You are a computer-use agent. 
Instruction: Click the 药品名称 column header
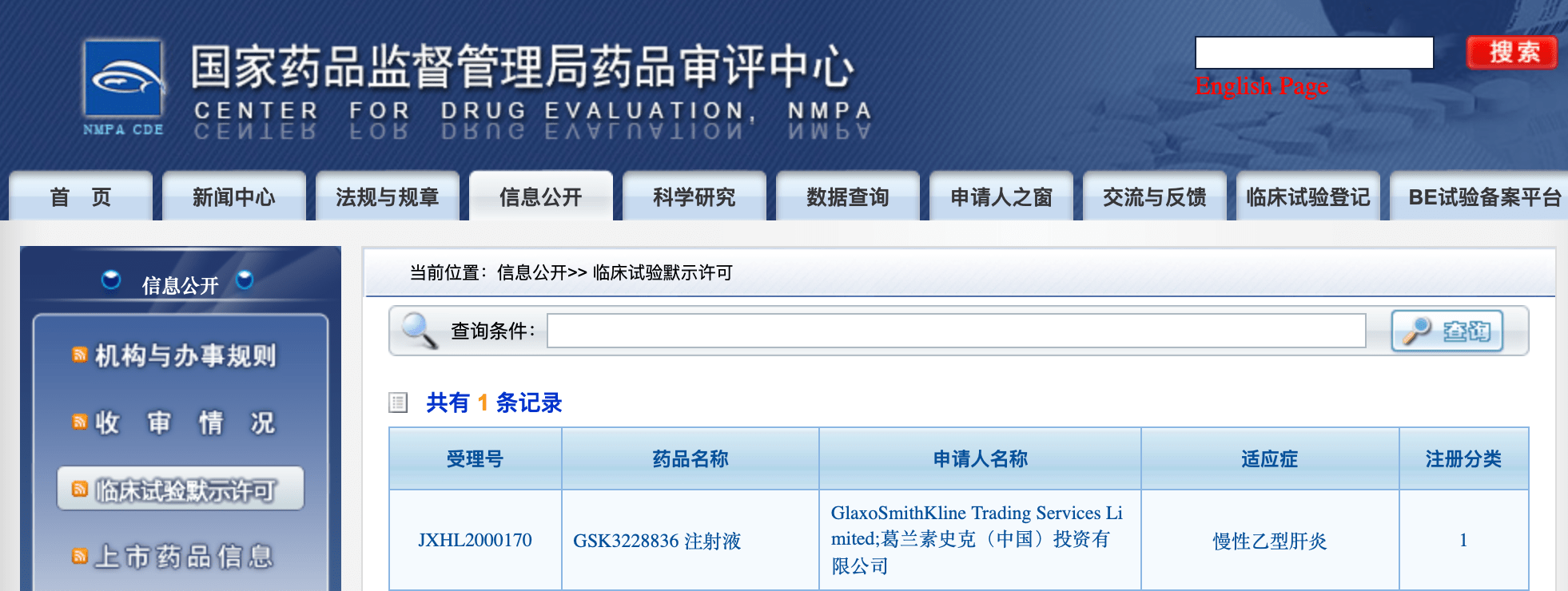pyautogui.click(x=690, y=458)
